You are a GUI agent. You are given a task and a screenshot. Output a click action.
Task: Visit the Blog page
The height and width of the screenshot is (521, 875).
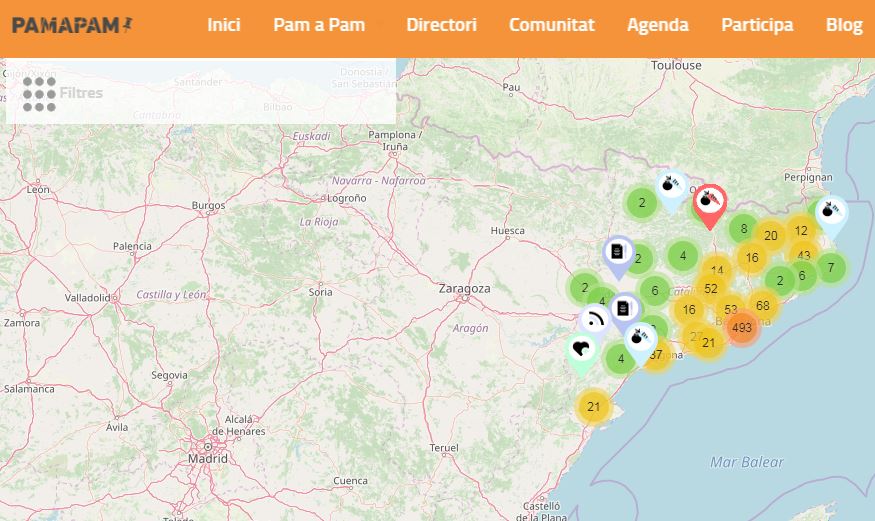[x=843, y=25]
